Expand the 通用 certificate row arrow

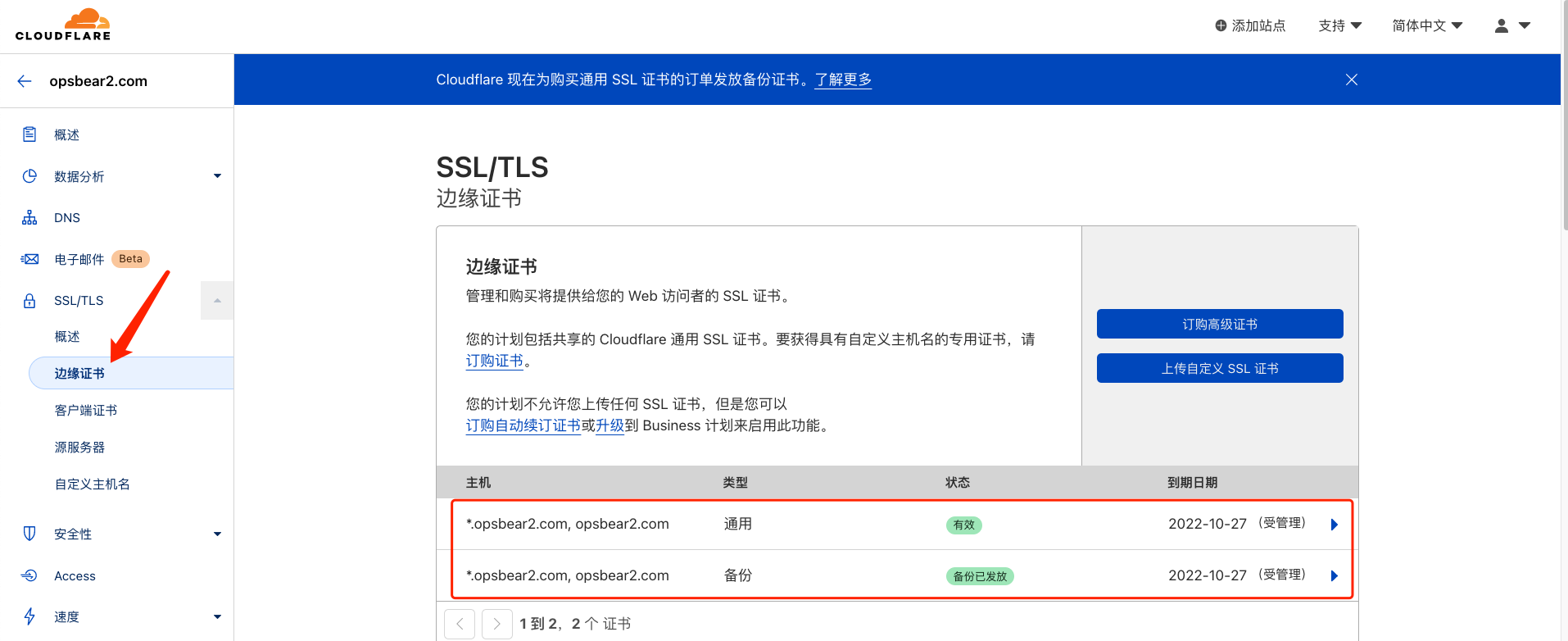(1335, 525)
